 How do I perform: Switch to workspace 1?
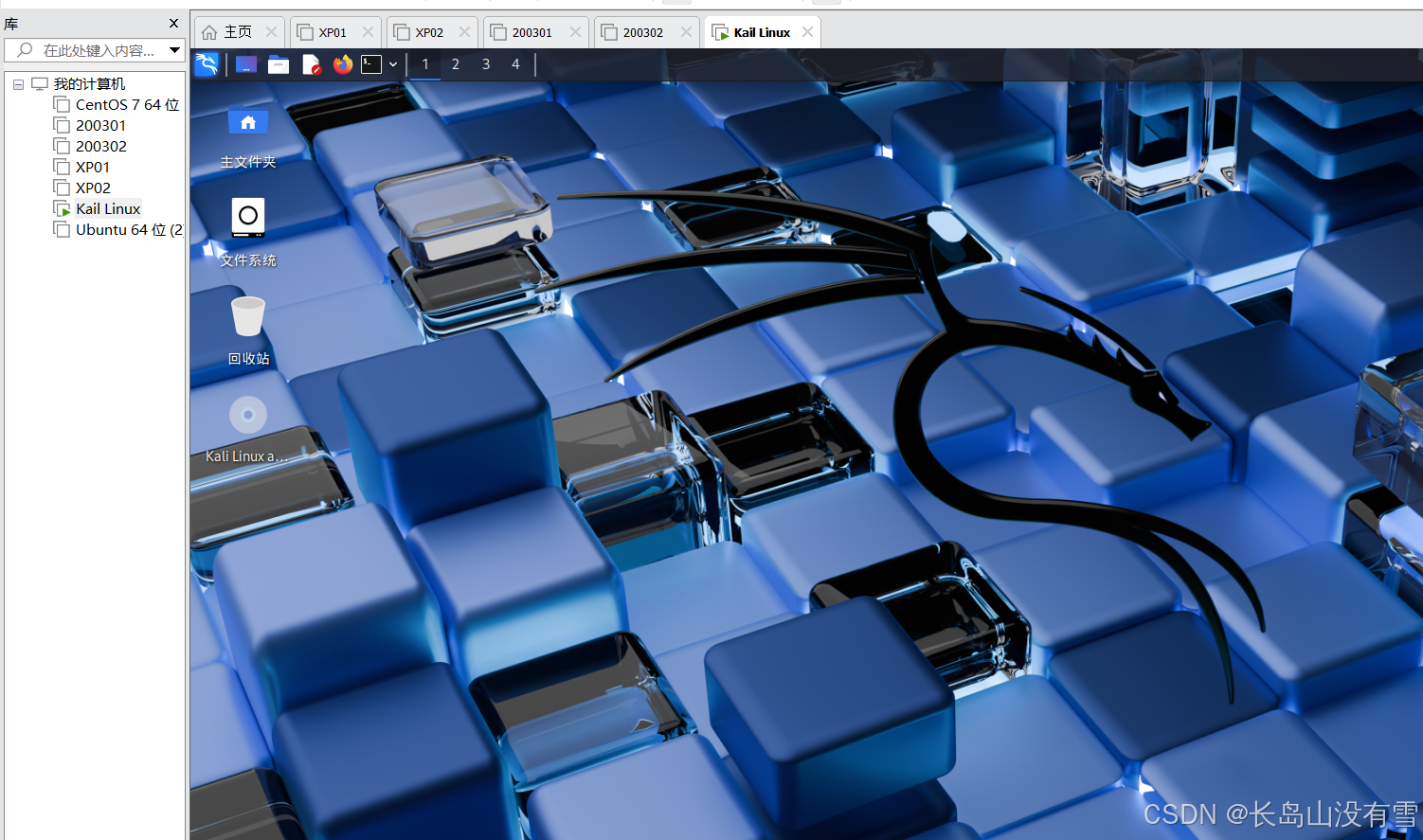tap(425, 64)
